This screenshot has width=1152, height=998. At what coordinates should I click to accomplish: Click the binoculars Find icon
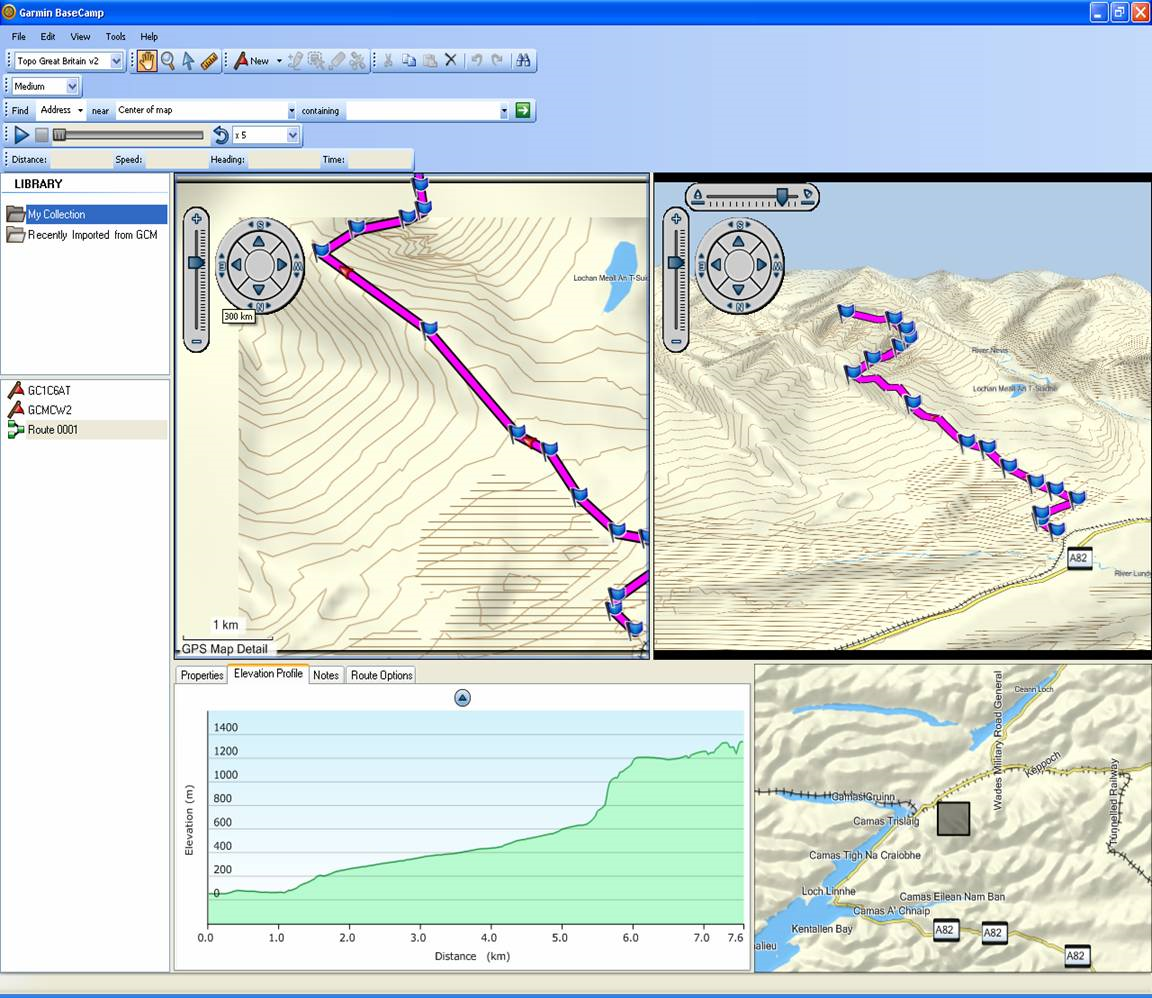click(523, 61)
